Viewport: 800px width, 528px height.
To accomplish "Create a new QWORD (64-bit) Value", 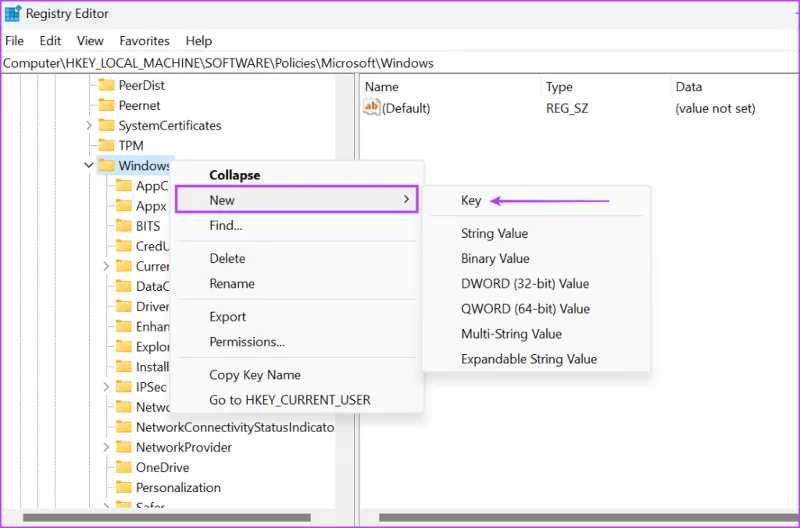I will 536,309.
